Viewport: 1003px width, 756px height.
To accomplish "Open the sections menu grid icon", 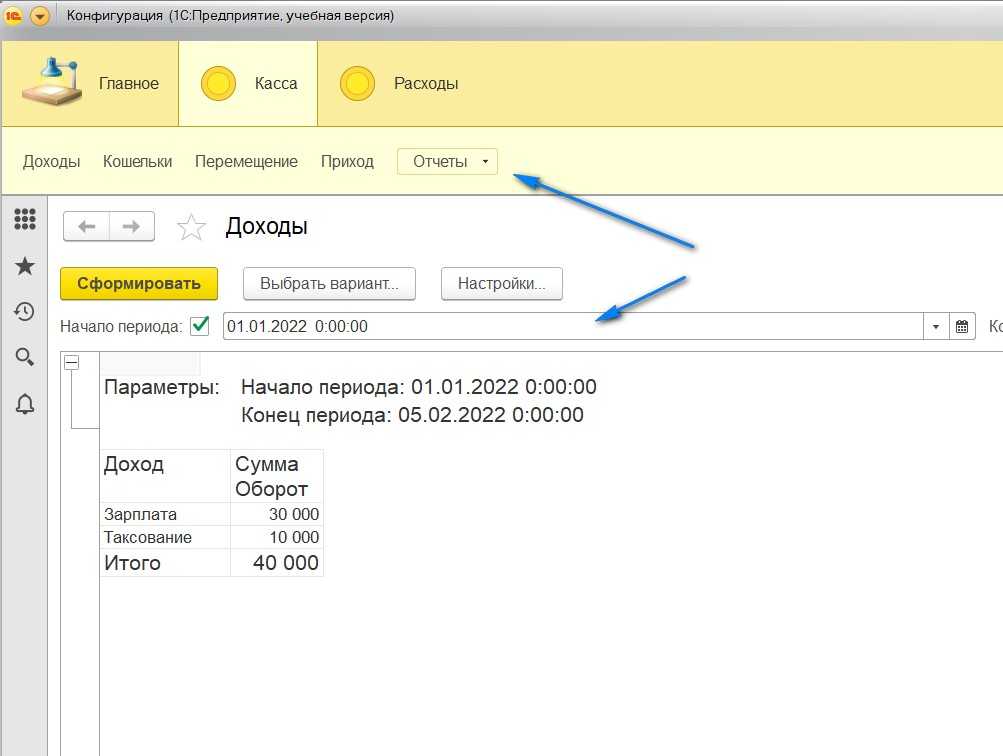I will [x=24, y=219].
